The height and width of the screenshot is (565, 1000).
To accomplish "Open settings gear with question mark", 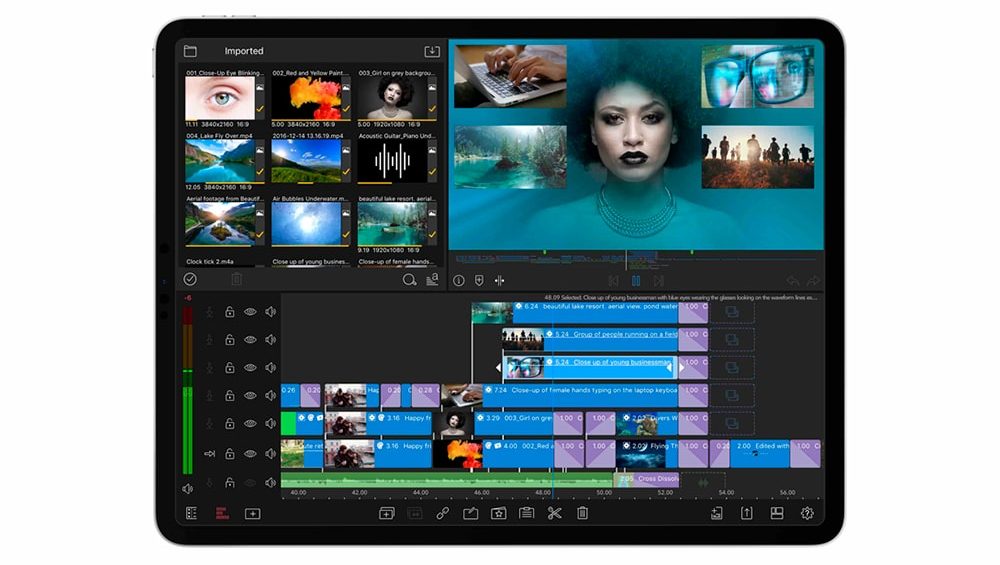I will pyautogui.click(x=807, y=513).
